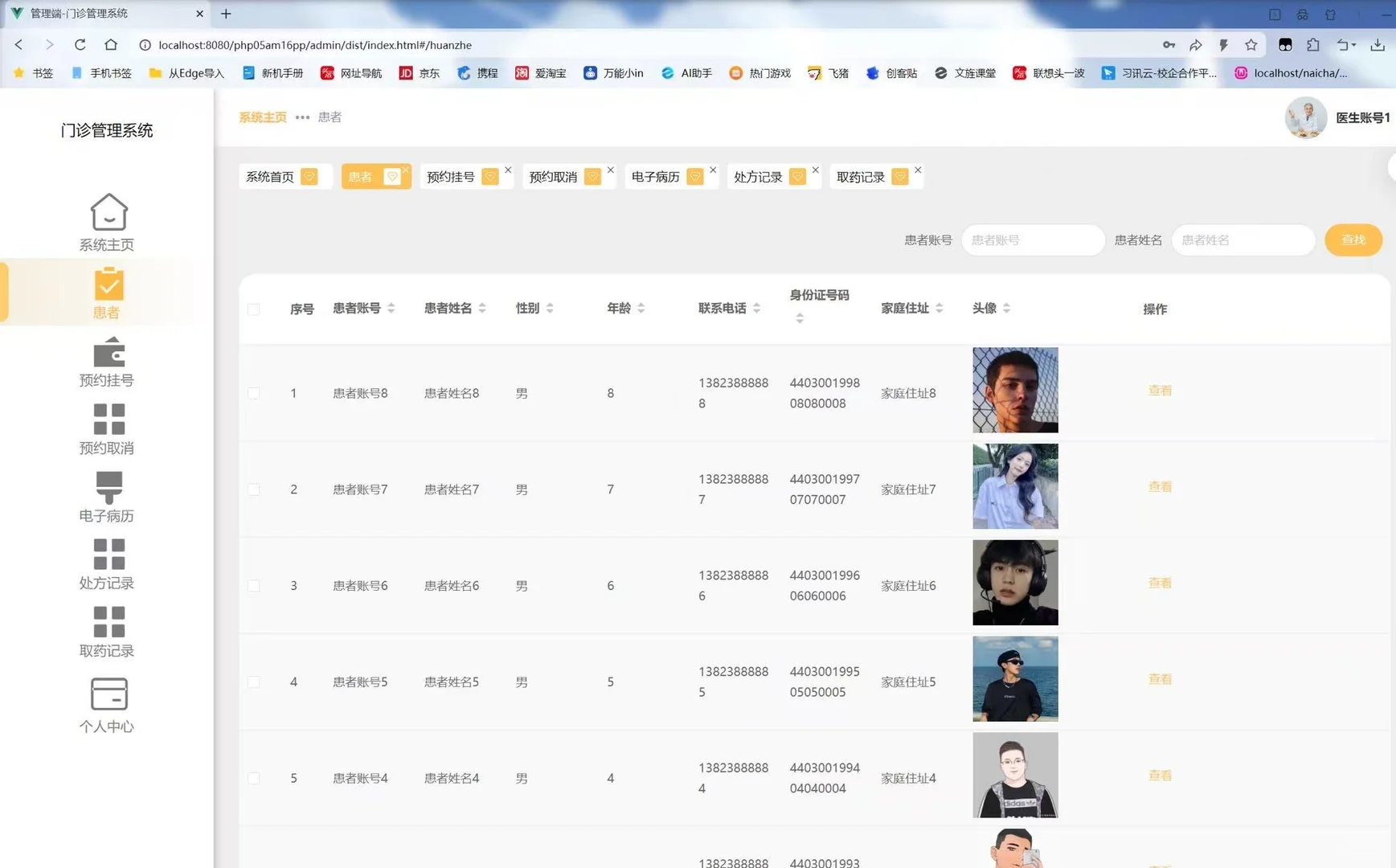Image resolution: width=1396 pixels, height=868 pixels.
Task: Click the 预约取消 grid icon
Action: pyautogui.click(x=107, y=419)
